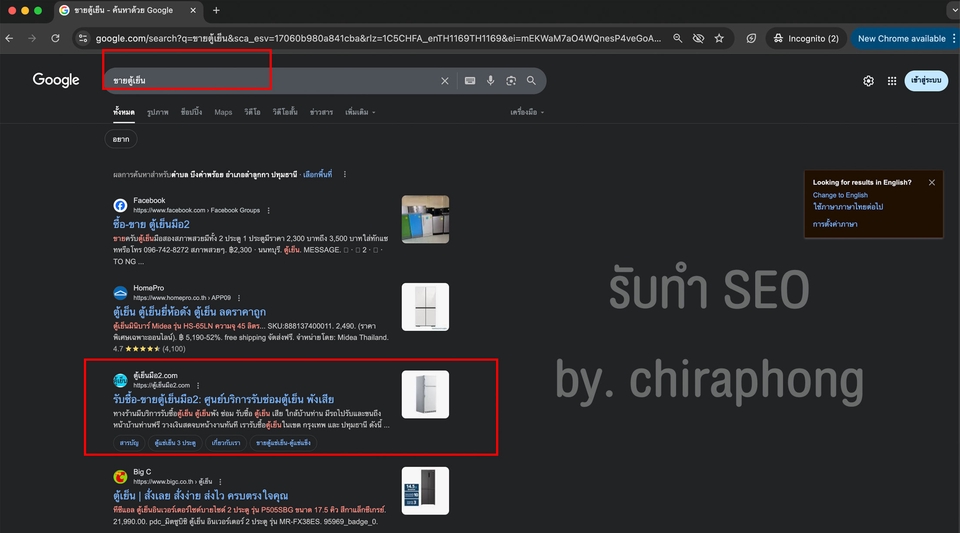Image resolution: width=960 pixels, height=533 pixels.
Task: Switch to the ข่าวสาร (News) tab
Action: point(321,112)
